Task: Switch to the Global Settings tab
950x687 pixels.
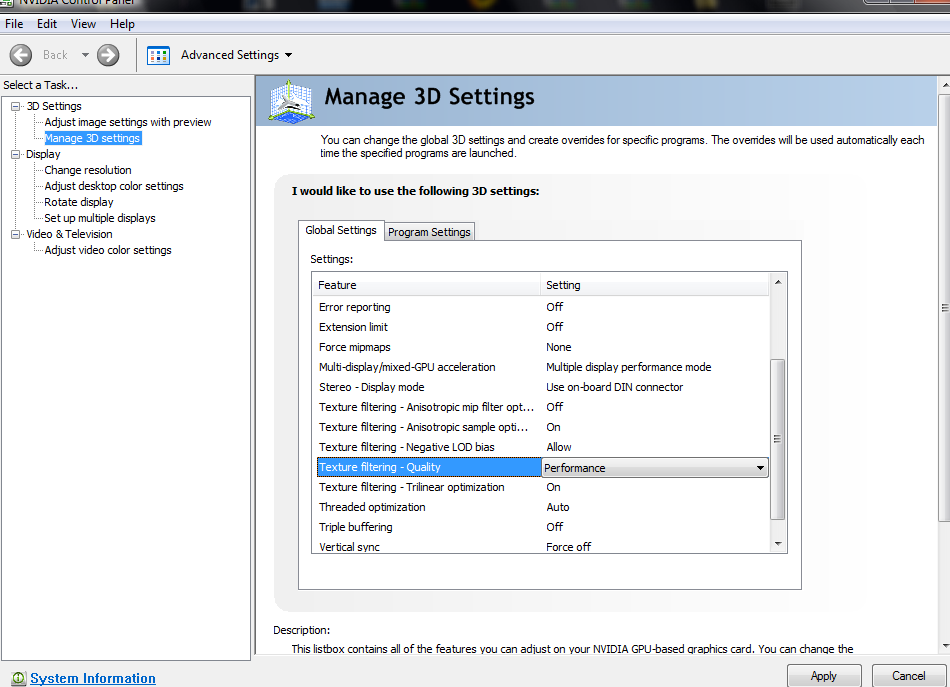Action: (x=340, y=230)
